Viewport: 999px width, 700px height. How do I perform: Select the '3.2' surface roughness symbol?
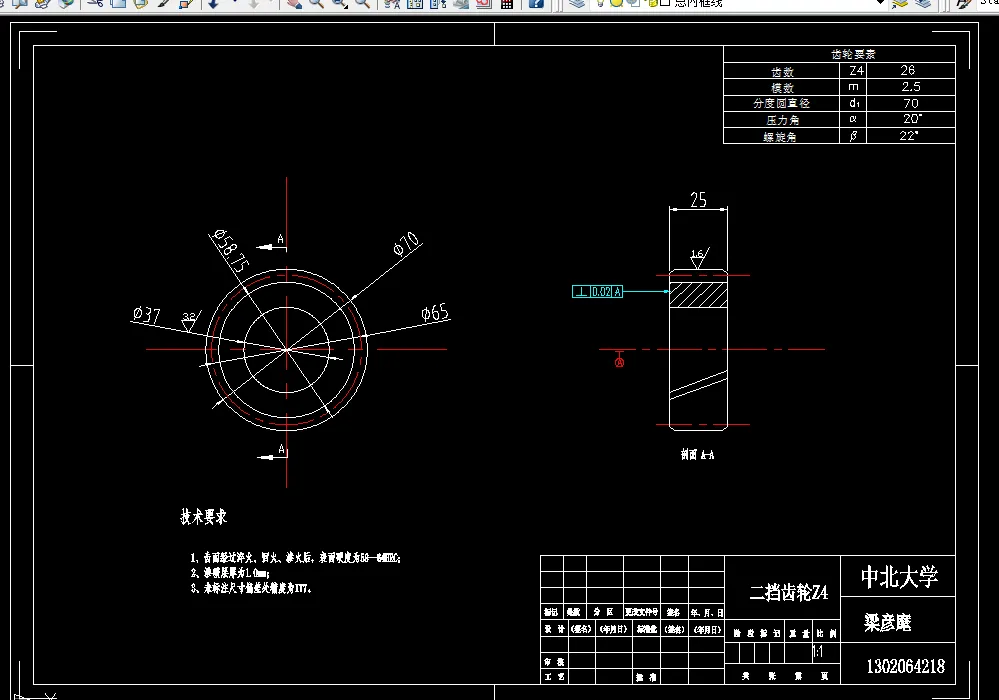coord(190,321)
